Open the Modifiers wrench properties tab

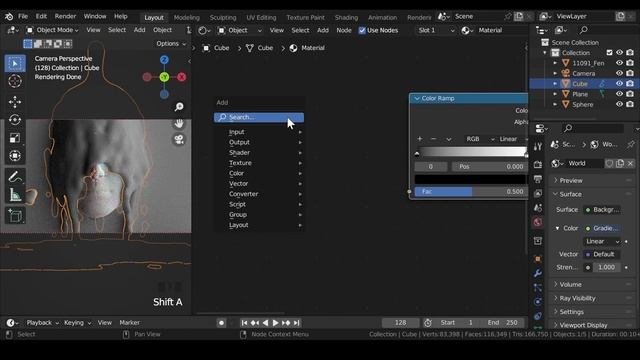538,273
